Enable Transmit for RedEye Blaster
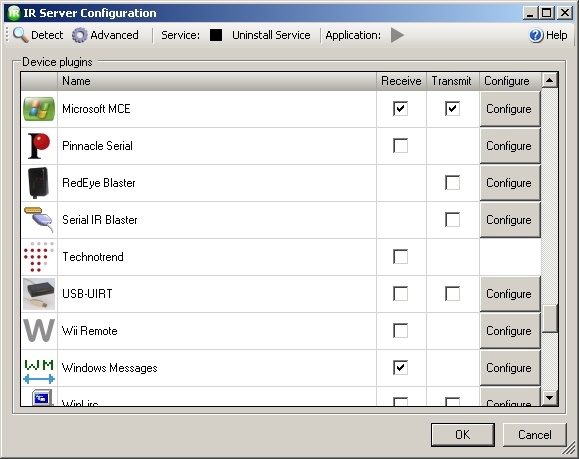Viewport: 579px width, 459px height. pyautogui.click(x=452, y=183)
